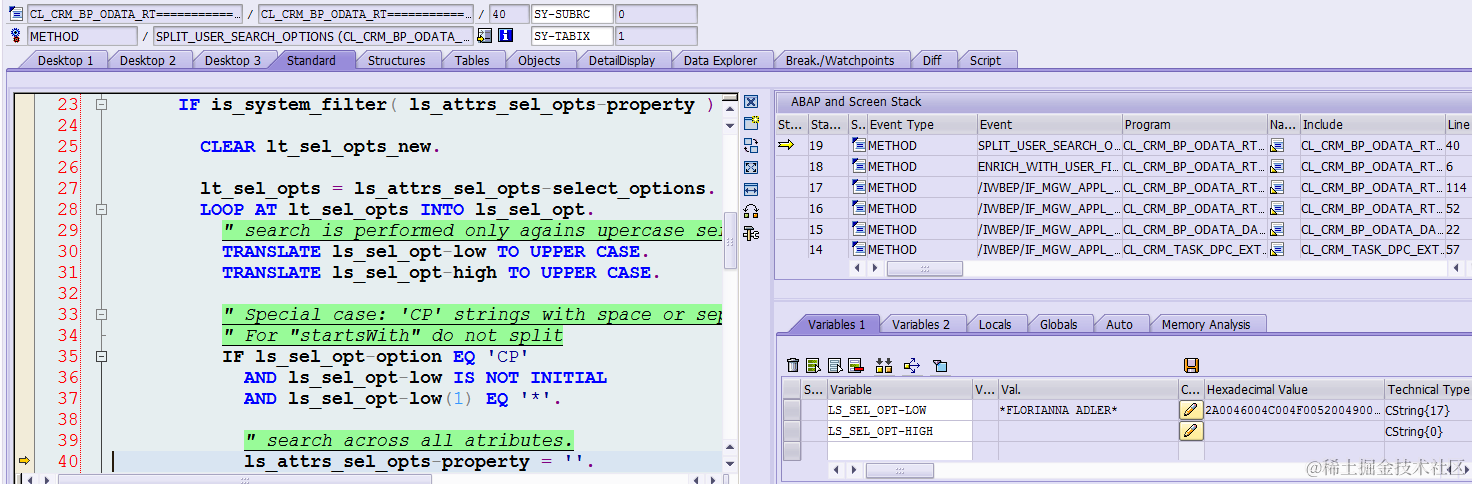Viewport: 1472px width, 484px height.
Task: Open the Tables tab
Action: tap(472, 61)
